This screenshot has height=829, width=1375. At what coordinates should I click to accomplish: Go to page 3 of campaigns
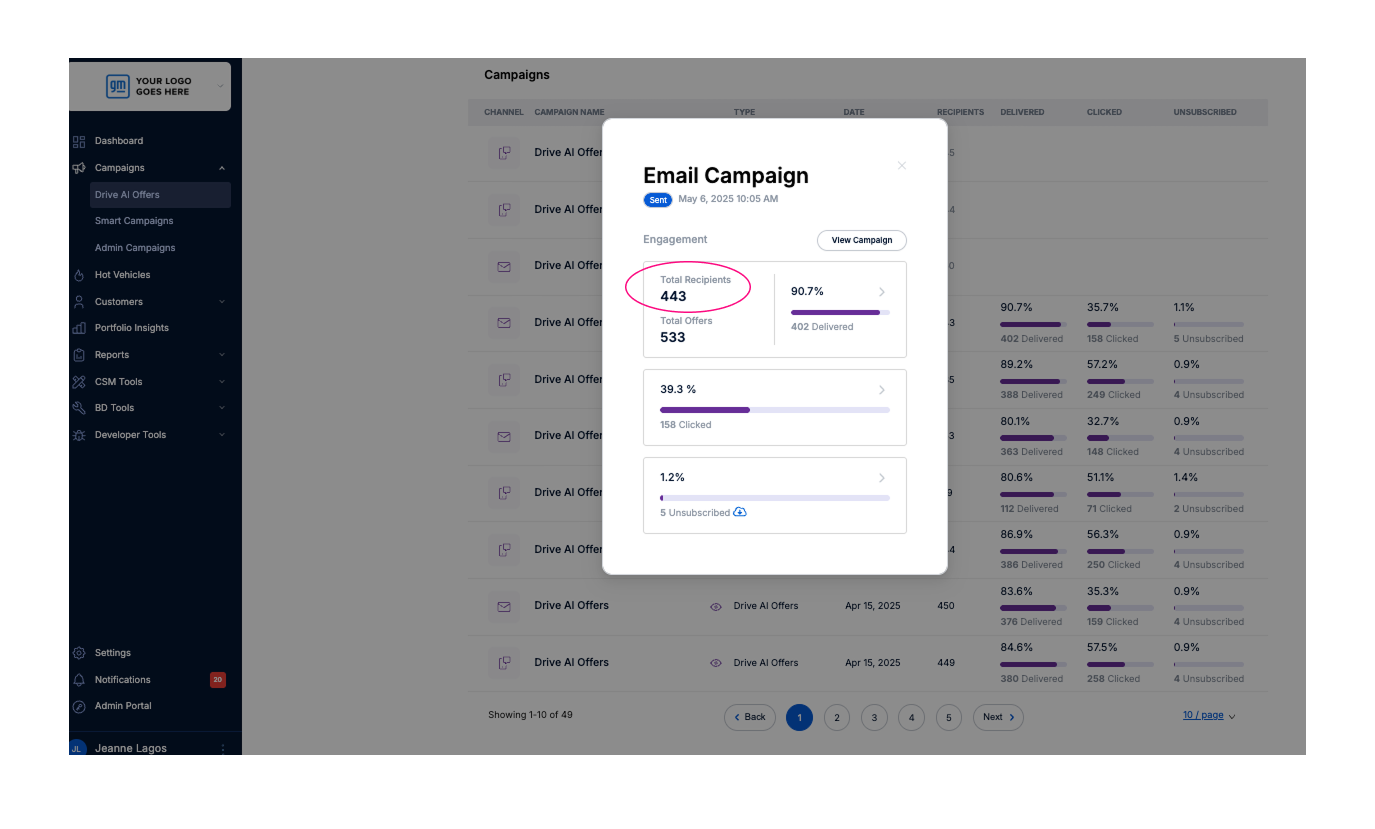pos(874,717)
